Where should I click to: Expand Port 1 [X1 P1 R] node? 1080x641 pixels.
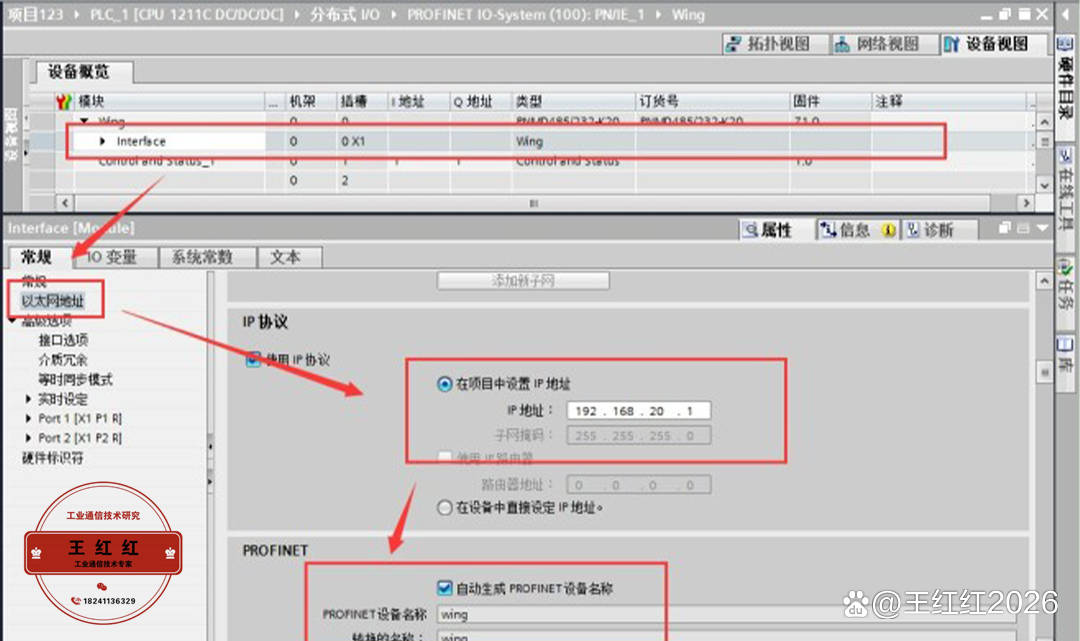point(28,419)
